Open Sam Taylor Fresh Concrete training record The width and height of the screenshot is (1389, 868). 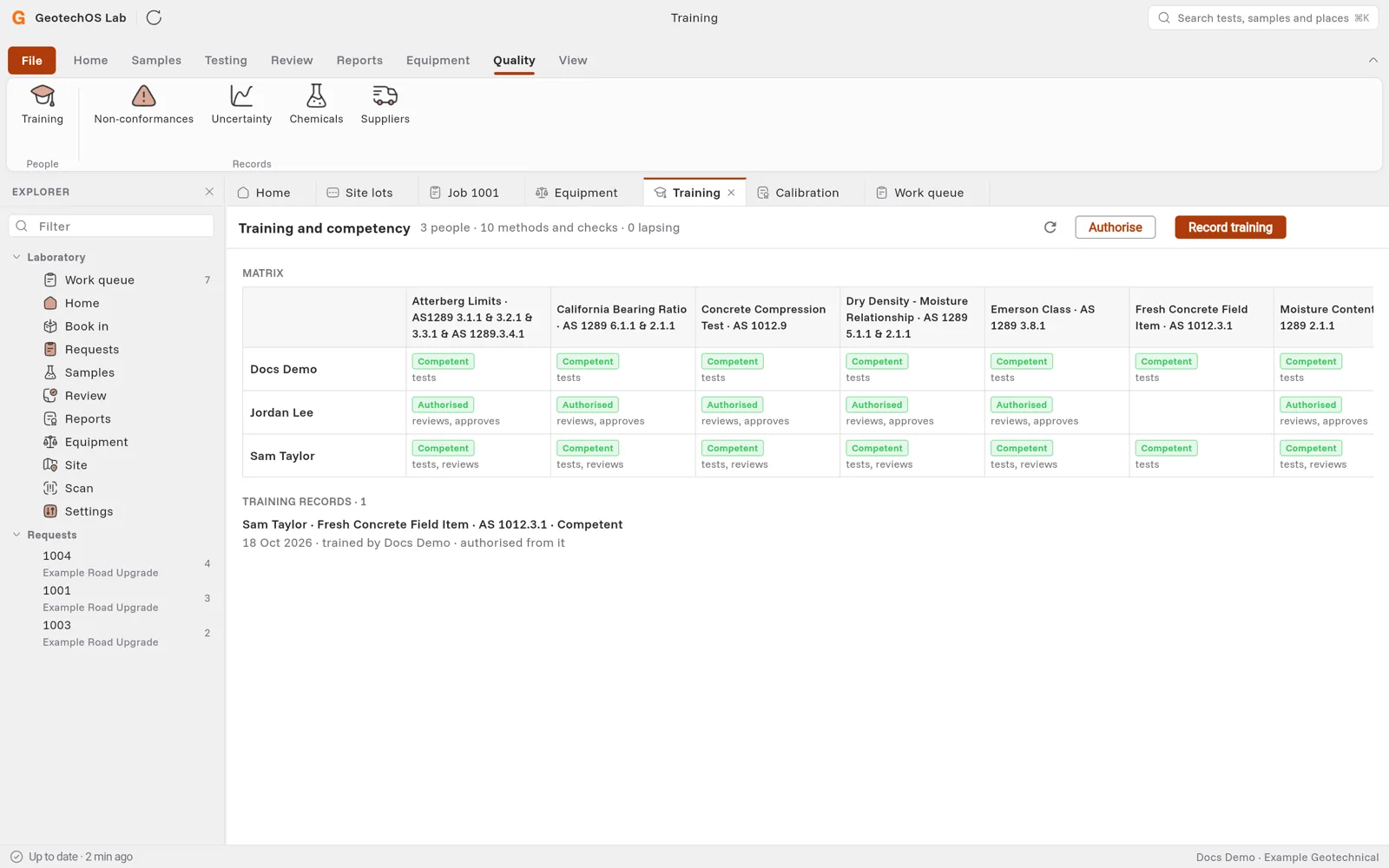pyautogui.click(x=432, y=533)
